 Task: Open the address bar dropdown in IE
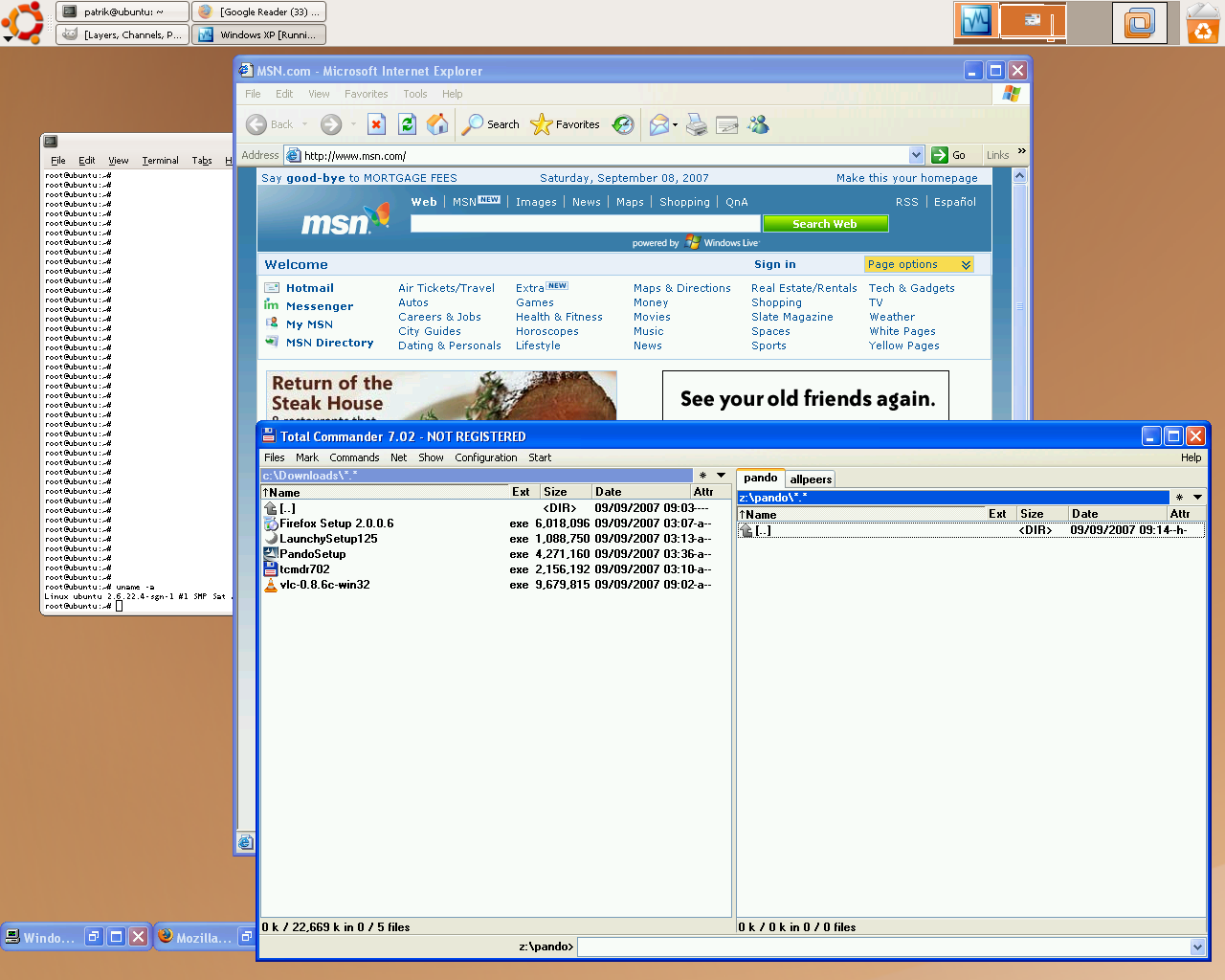[x=916, y=155]
